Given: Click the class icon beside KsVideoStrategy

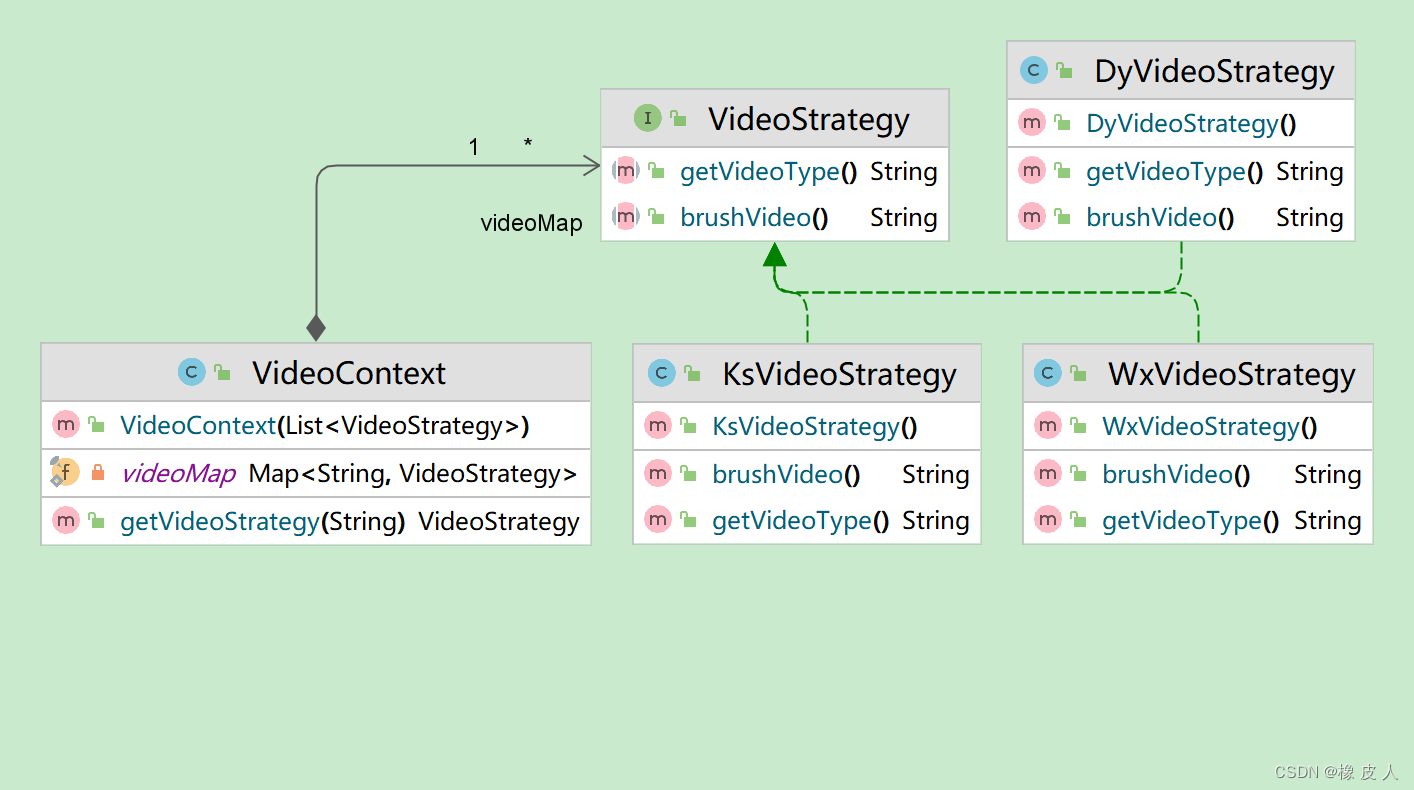Looking at the screenshot, I should tap(661, 374).
